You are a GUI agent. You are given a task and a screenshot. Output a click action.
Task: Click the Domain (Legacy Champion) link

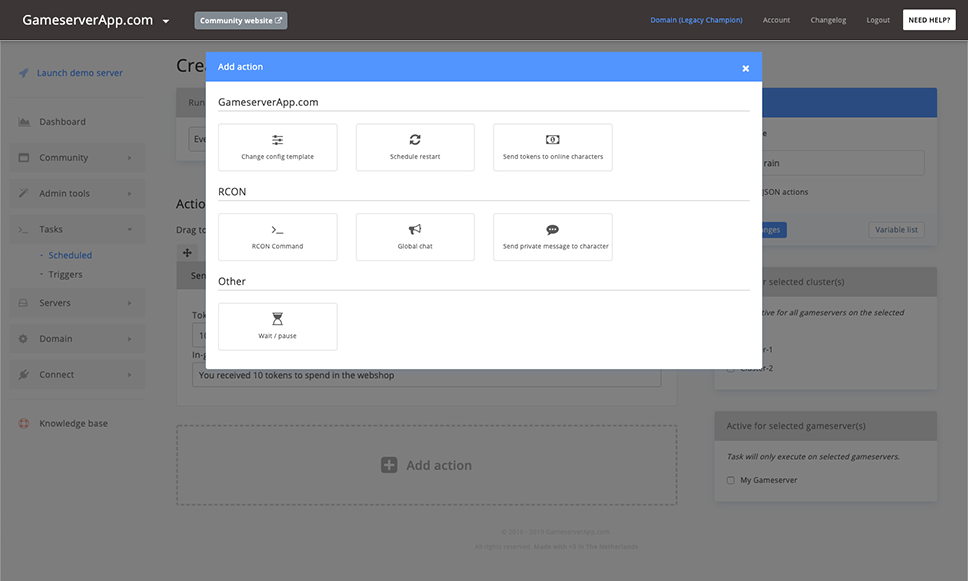coord(696,20)
